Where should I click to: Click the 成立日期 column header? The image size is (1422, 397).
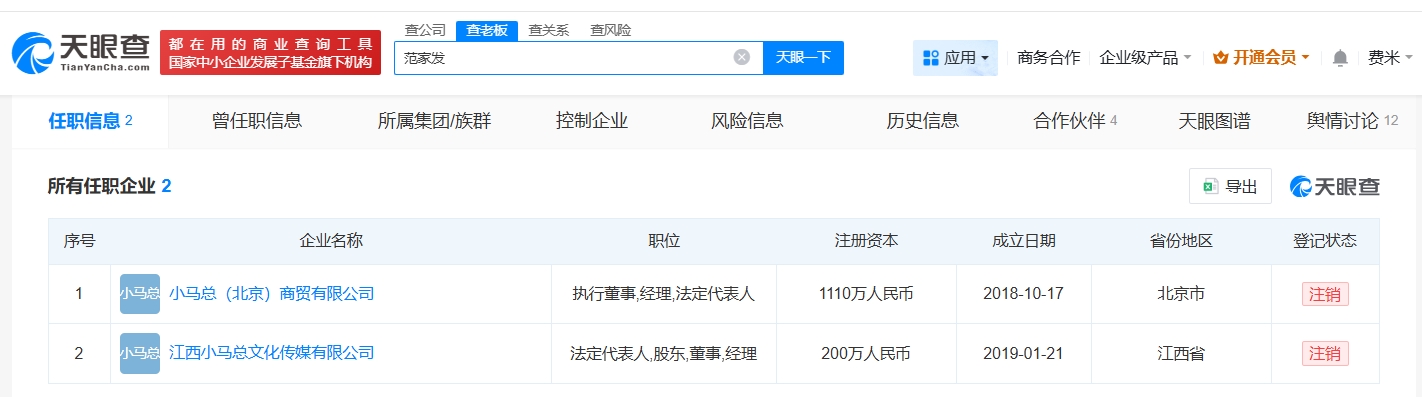1024,241
